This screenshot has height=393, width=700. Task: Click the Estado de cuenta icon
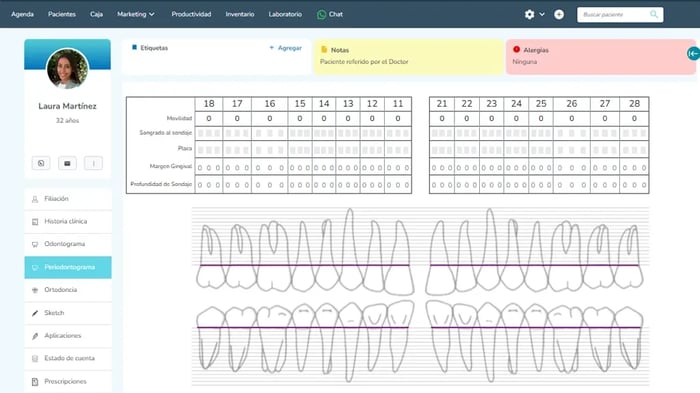click(35, 359)
